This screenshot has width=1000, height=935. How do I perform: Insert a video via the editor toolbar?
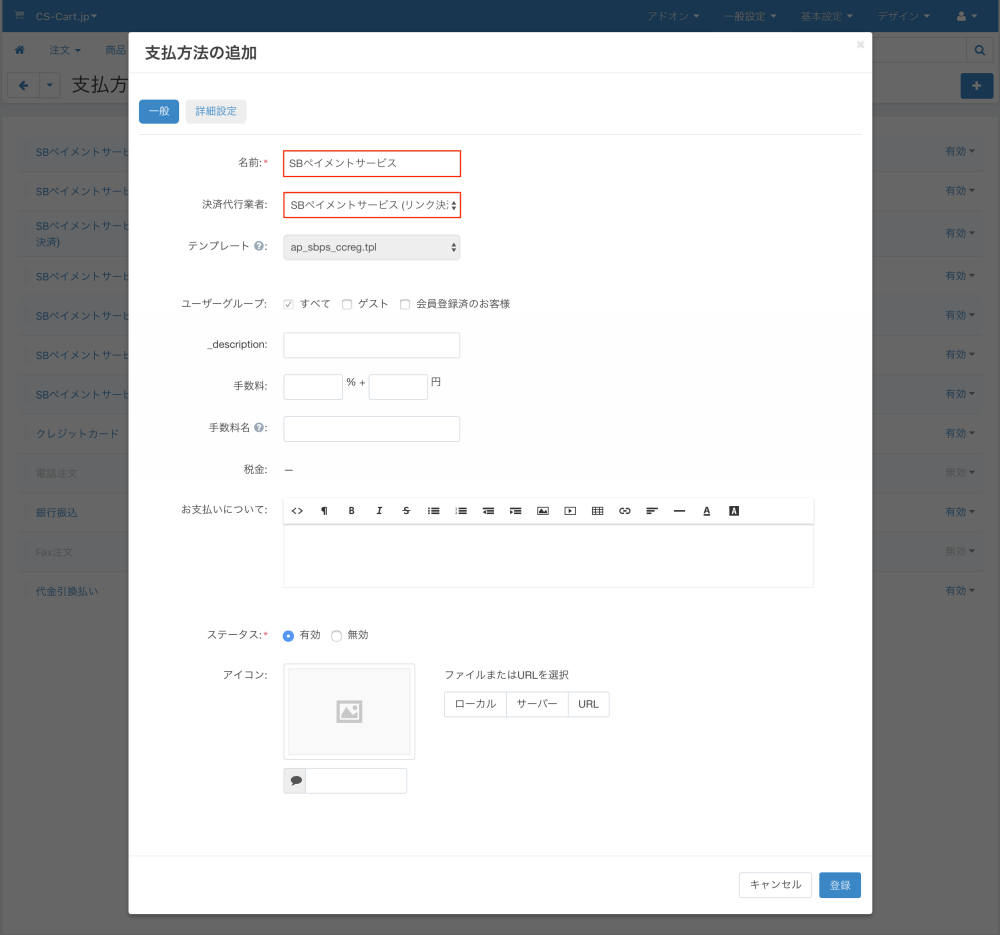click(570, 511)
